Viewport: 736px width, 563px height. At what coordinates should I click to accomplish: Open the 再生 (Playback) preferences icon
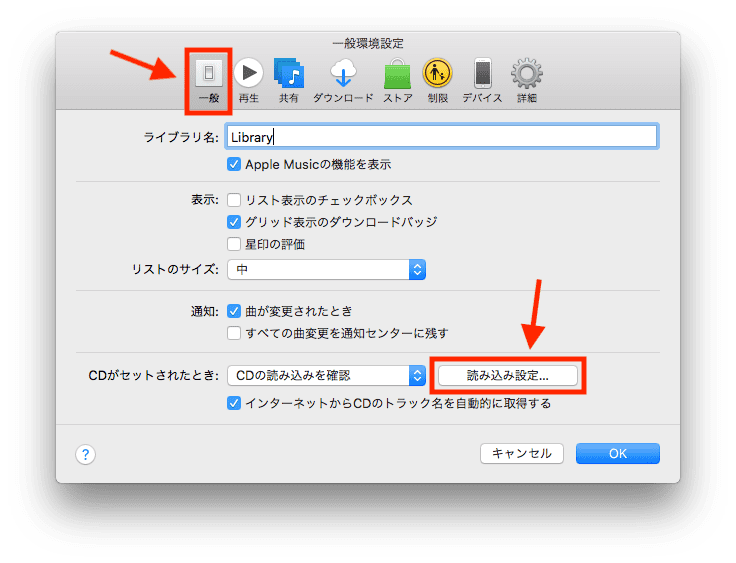coord(248,80)
